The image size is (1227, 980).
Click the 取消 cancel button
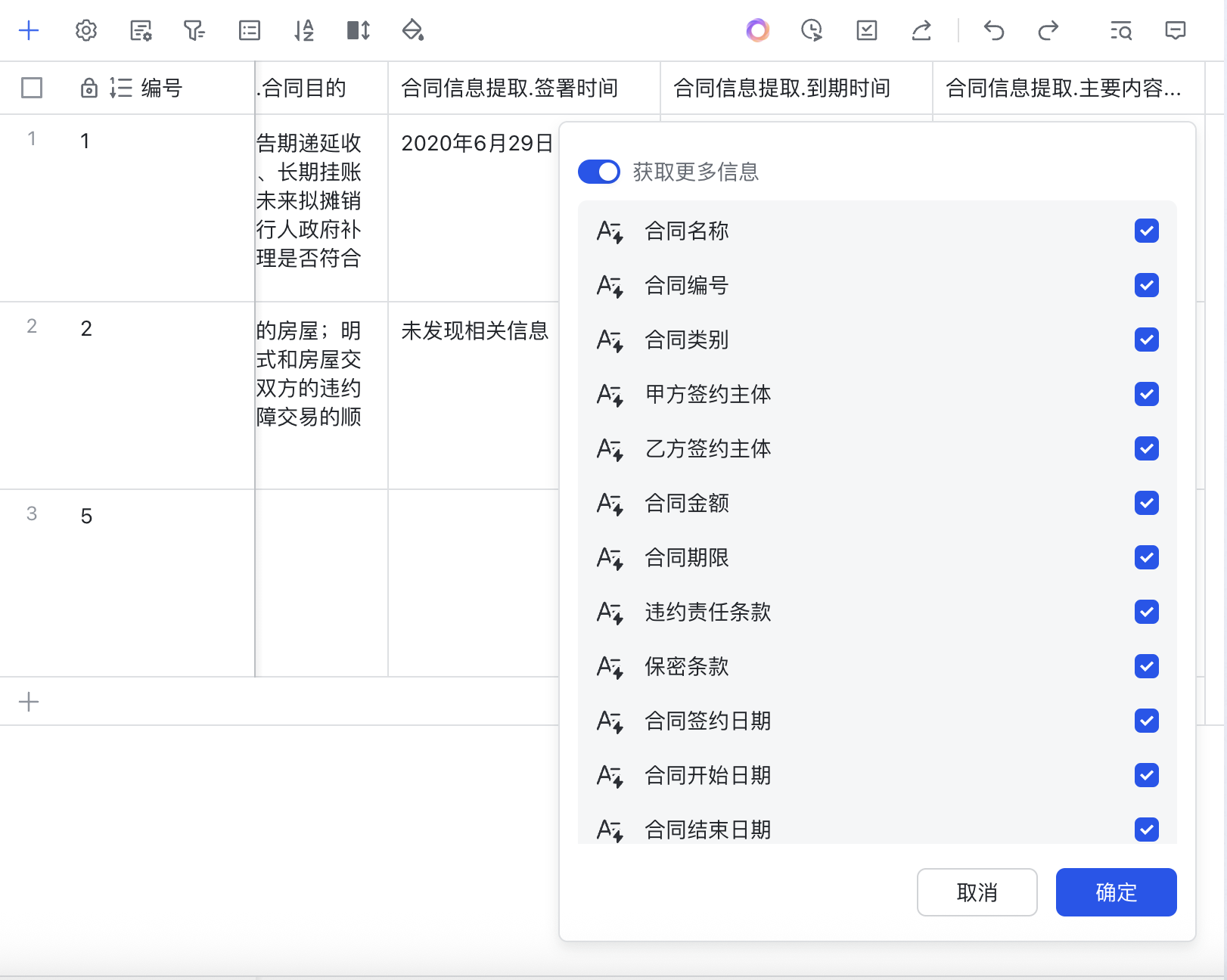[x=977, y=892]
